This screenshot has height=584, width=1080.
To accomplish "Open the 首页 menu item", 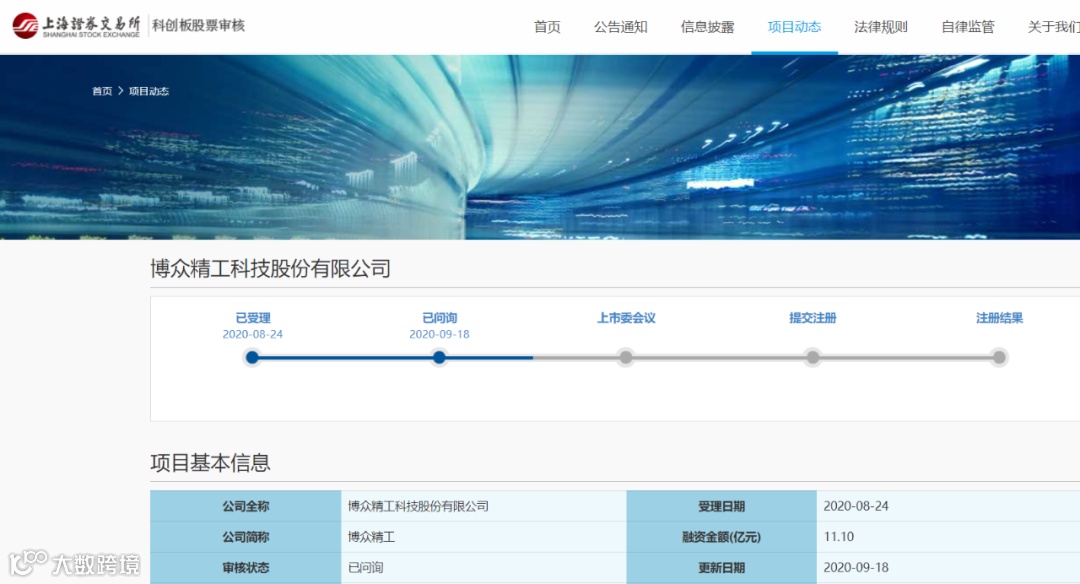I will pos(547,27).
